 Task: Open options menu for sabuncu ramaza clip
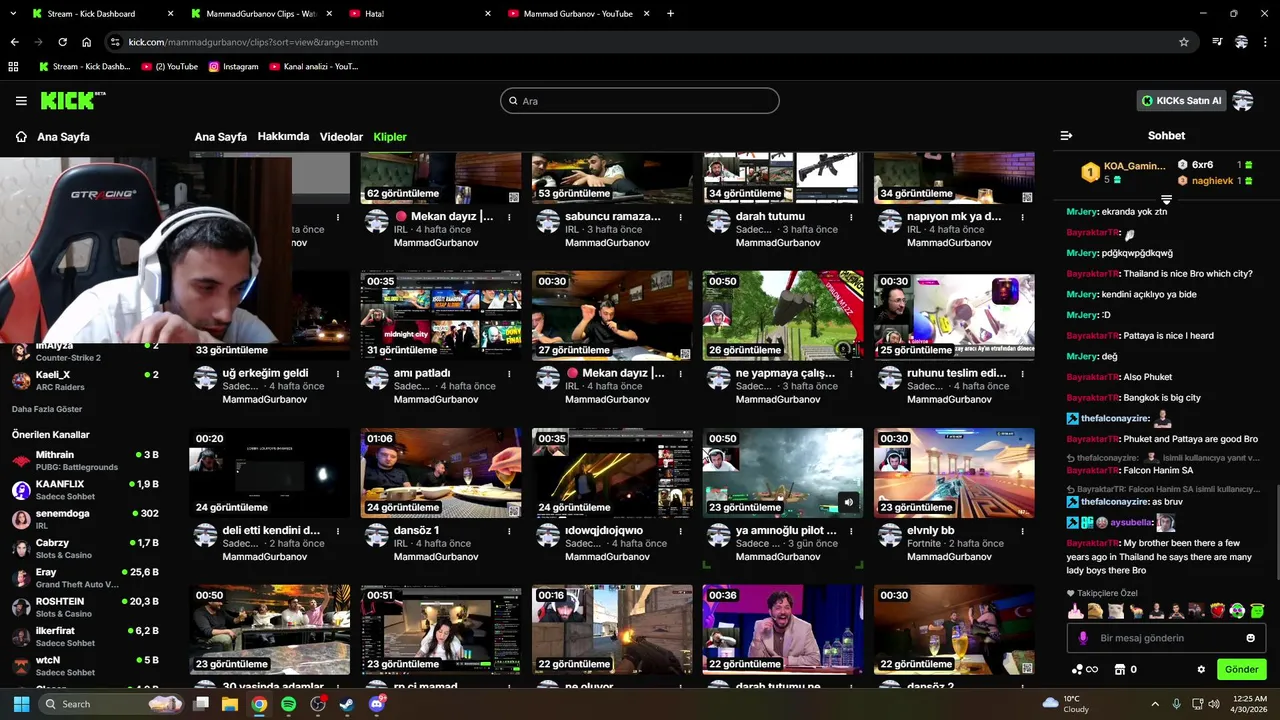tap(681, 217)
